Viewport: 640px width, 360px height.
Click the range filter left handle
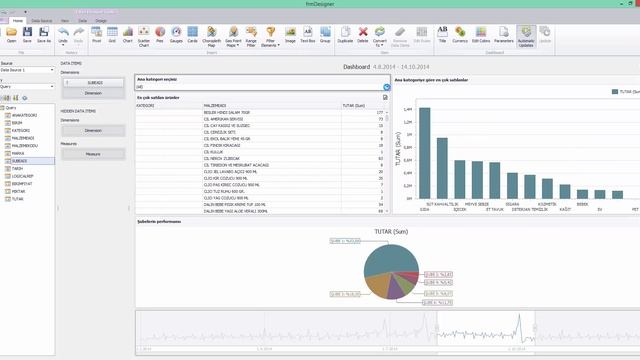click(437, 328)
